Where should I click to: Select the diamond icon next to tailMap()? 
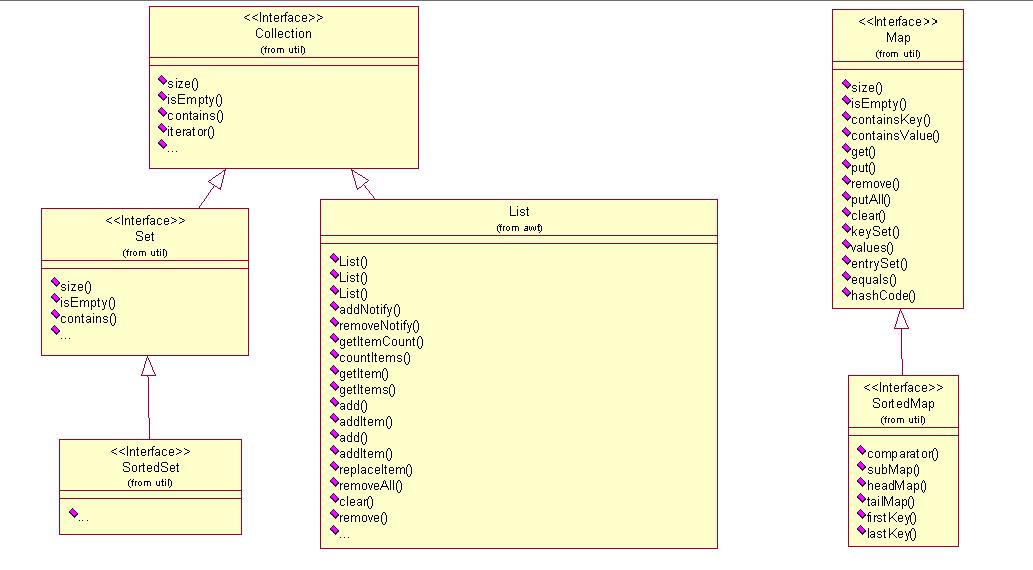click(861, 498)
